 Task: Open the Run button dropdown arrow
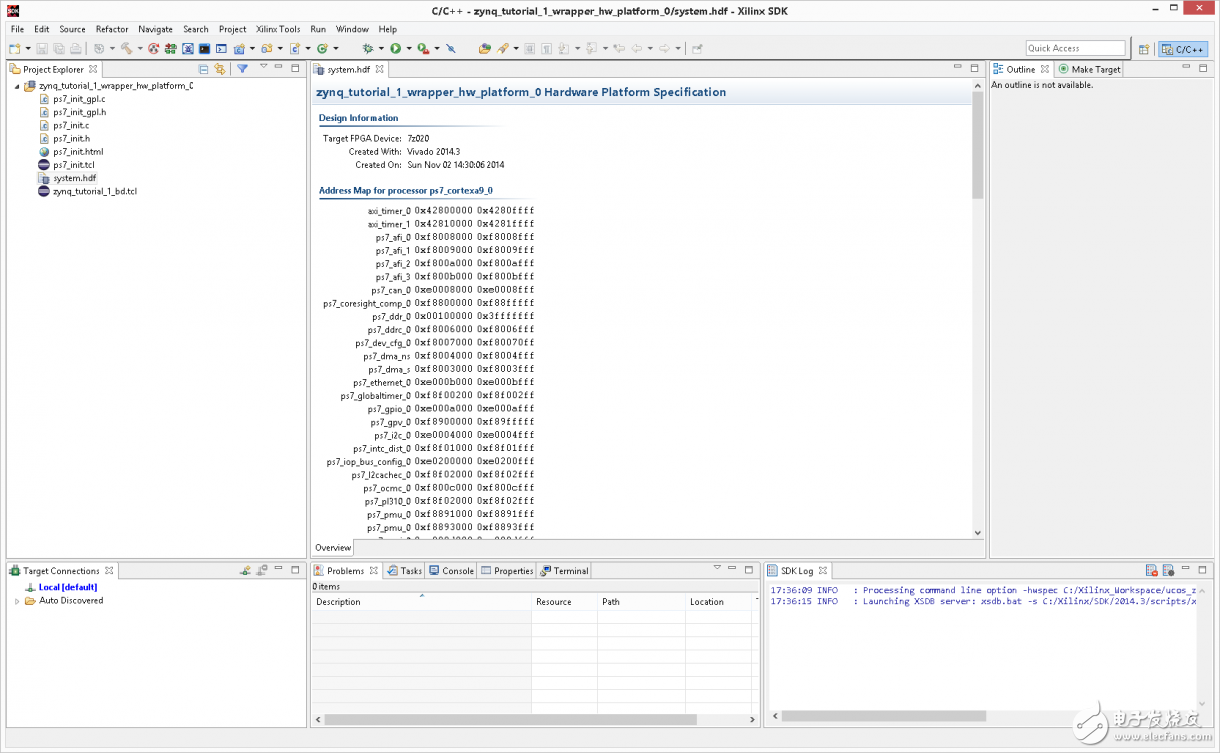tap(408, 49)
